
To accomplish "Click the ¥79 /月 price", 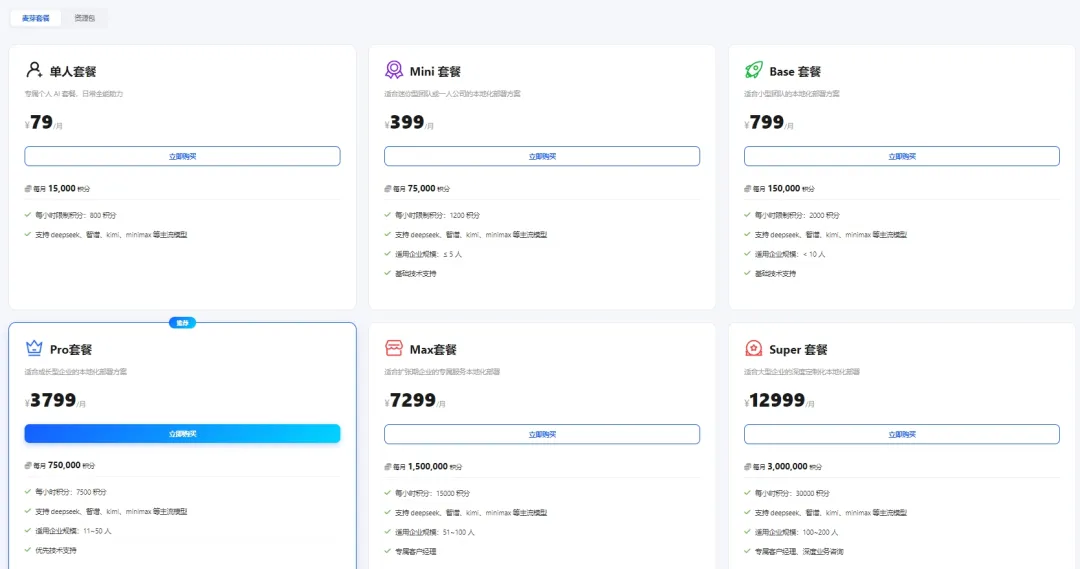I will click(x=43, y=123).
